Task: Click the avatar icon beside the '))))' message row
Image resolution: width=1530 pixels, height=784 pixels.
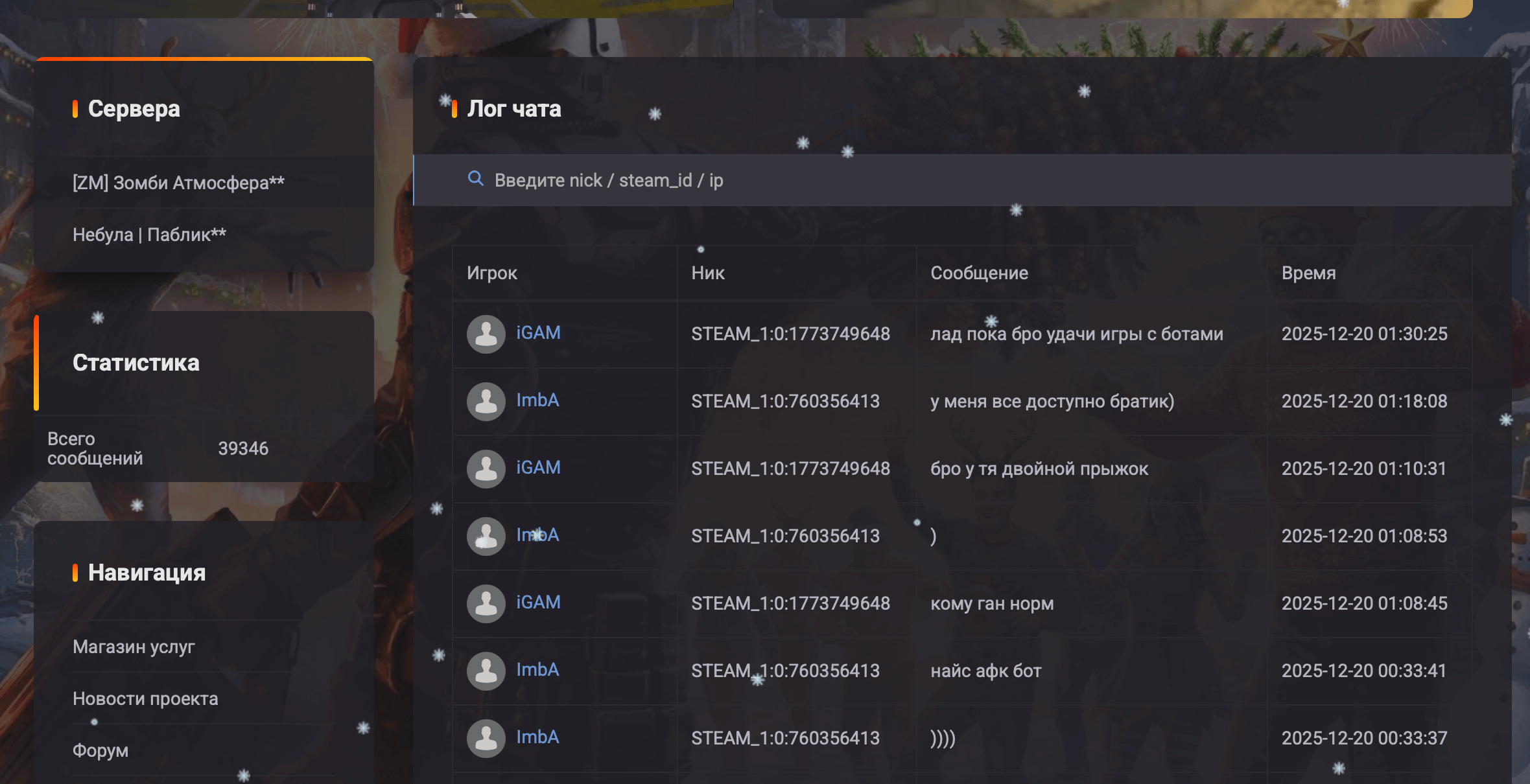Action: [x=486, y=738]
